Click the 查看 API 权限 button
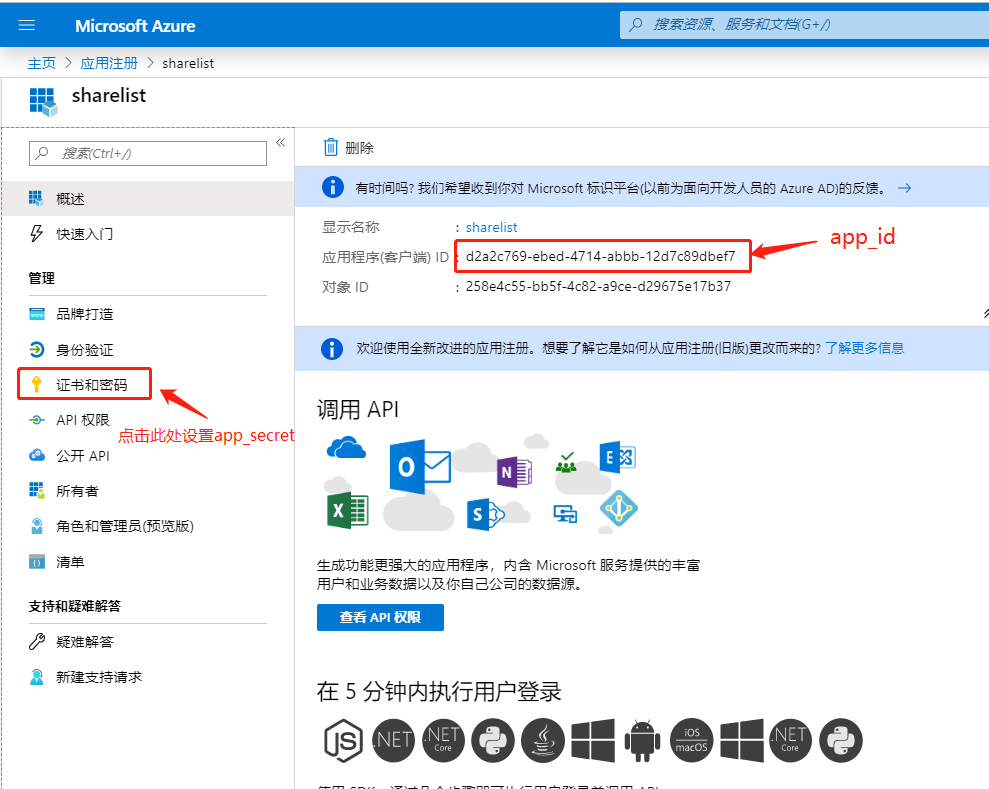The image size is (989, 789). click(x=380, y=617)
